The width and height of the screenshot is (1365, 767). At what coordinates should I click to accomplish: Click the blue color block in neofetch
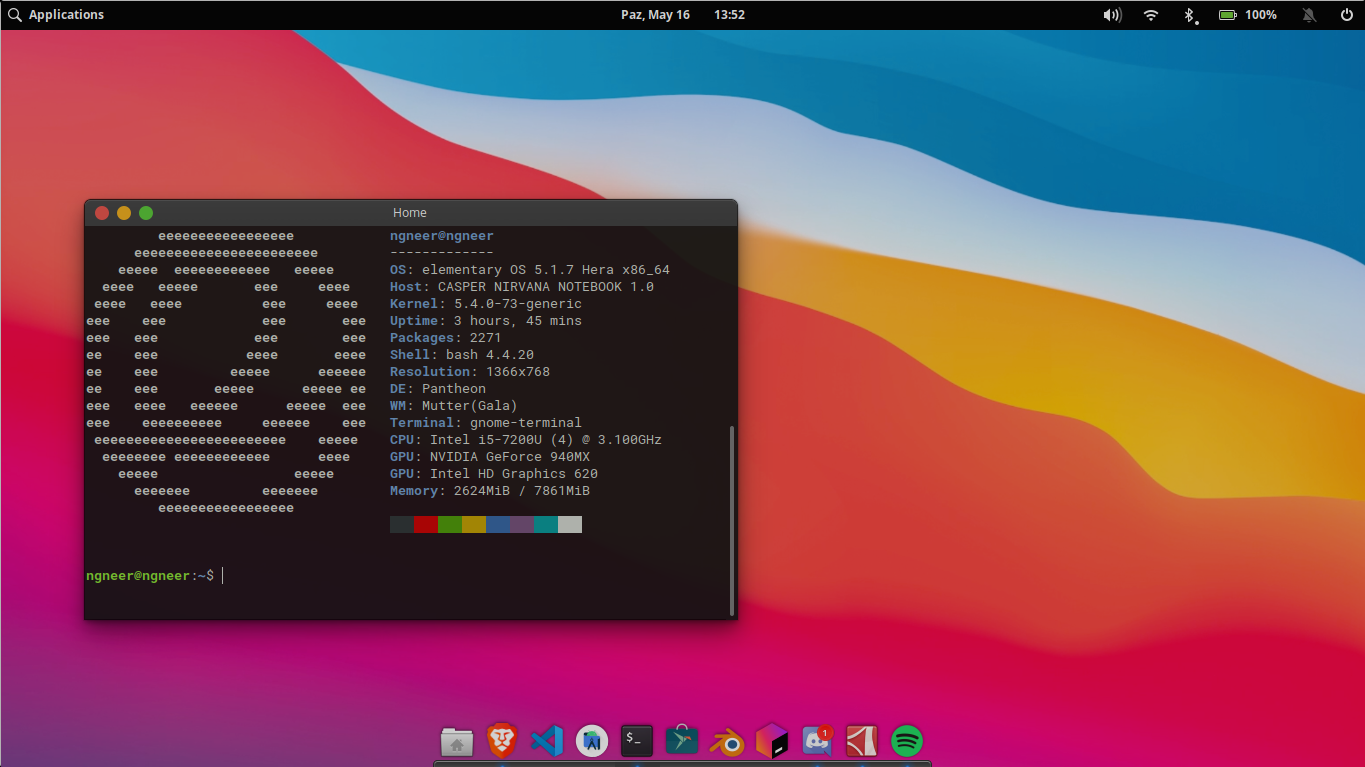[498, 525]
